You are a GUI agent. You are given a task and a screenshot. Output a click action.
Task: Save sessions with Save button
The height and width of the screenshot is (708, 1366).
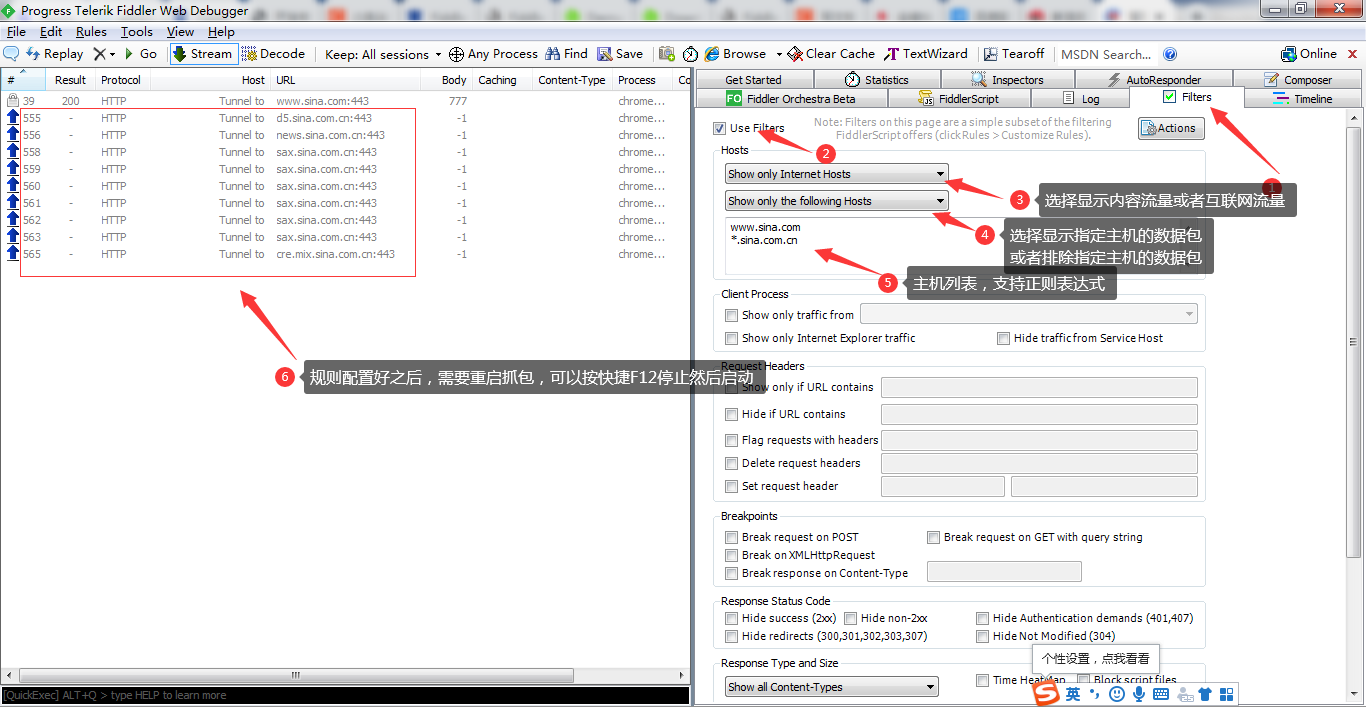pos(620,54)
